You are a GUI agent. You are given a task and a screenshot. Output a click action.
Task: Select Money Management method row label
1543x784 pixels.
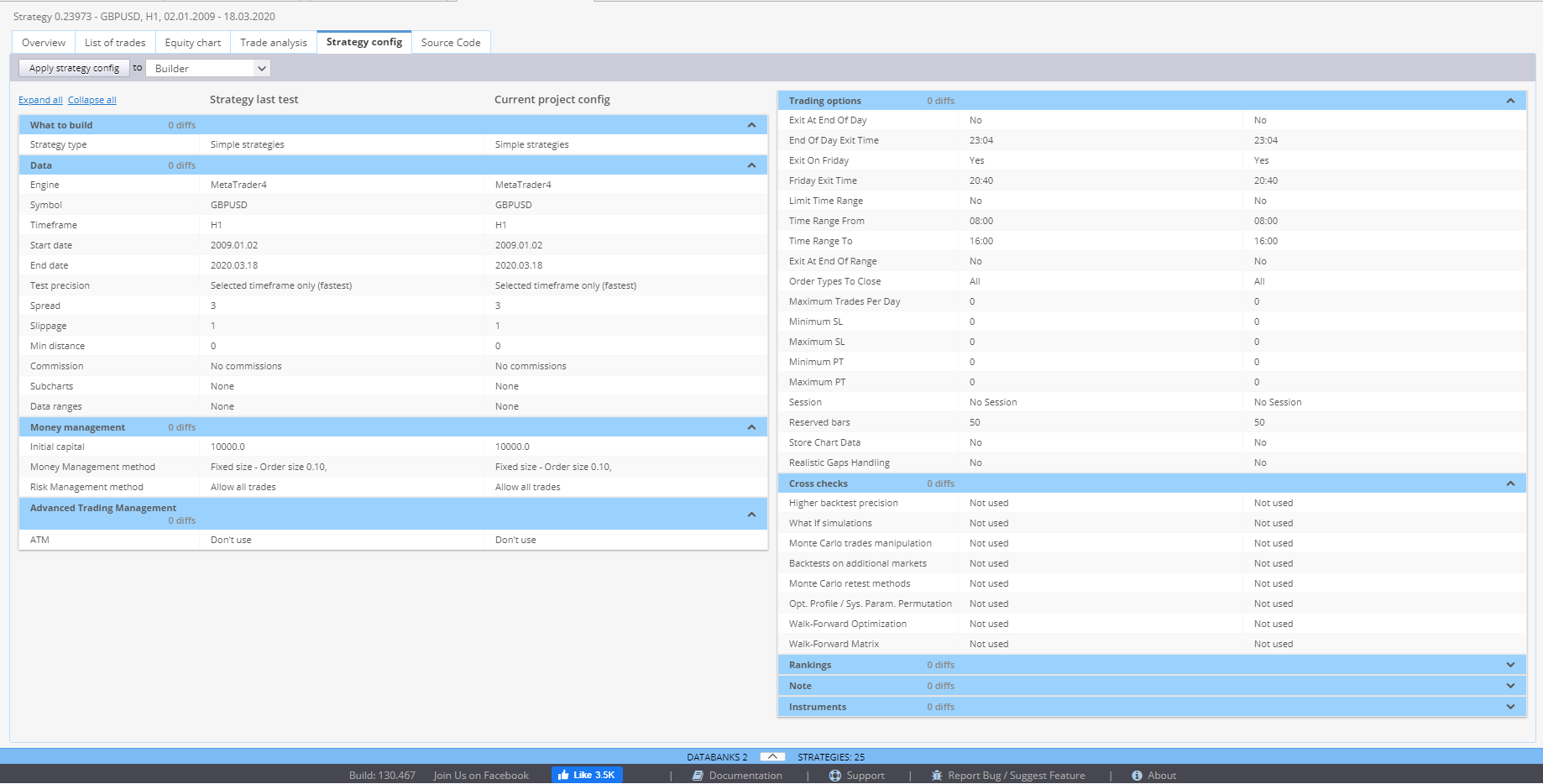(92, 467)
